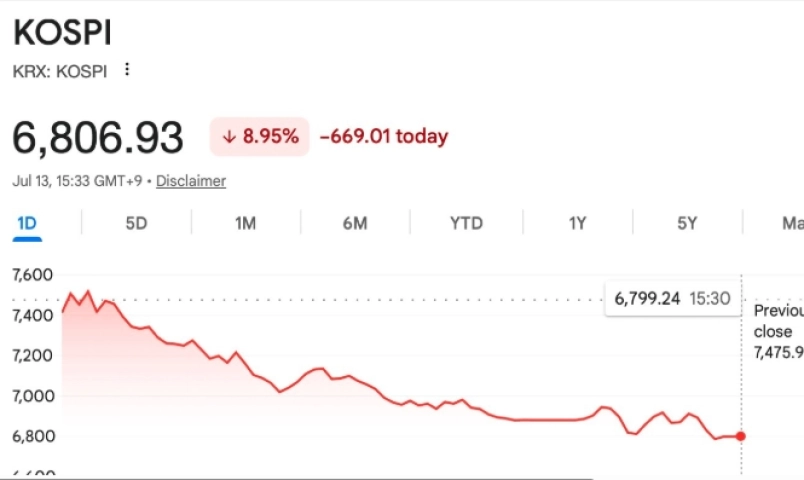This screenshot has width=804, height=480.
Task: Select the Max range tab
Action: [x=793, y=224]
